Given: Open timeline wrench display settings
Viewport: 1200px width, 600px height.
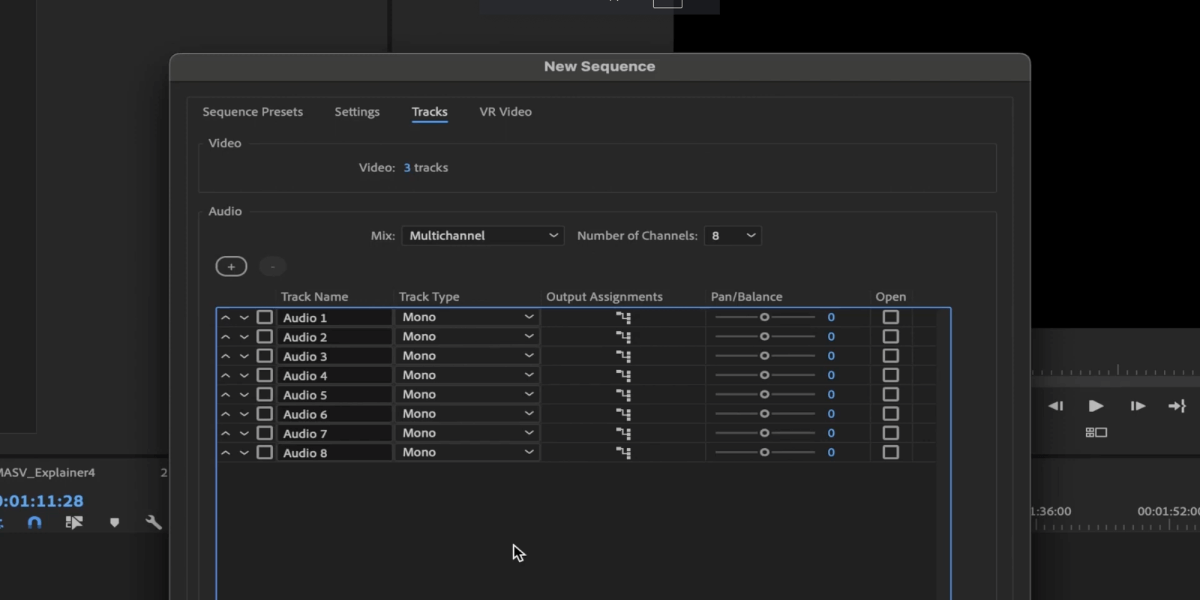Looking at the screenshot, I should [x=153, y=522].
